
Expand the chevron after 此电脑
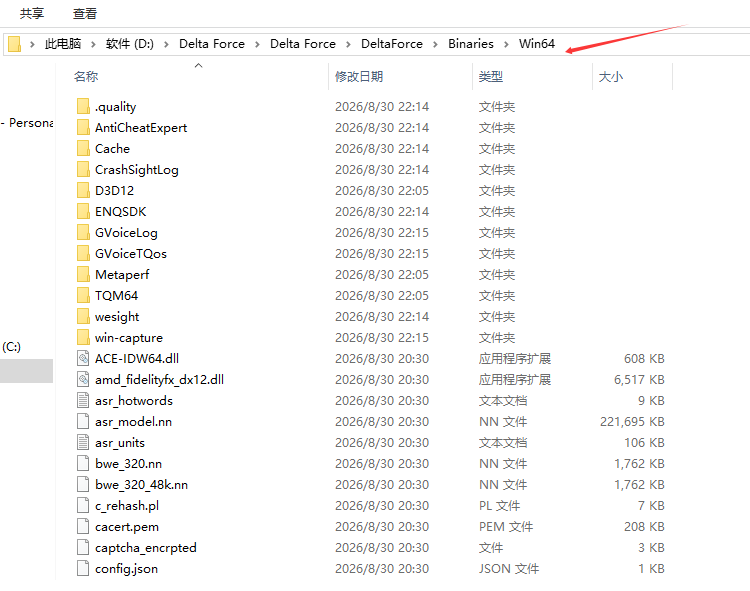93,44
